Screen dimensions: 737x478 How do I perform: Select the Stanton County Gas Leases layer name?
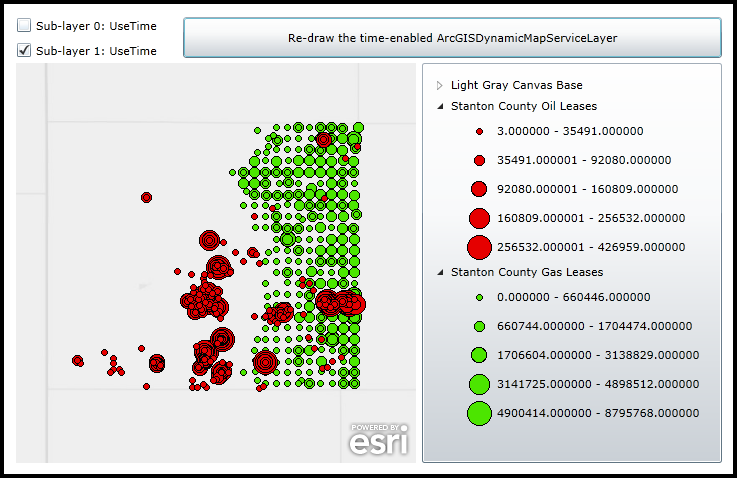click(527, 272)
